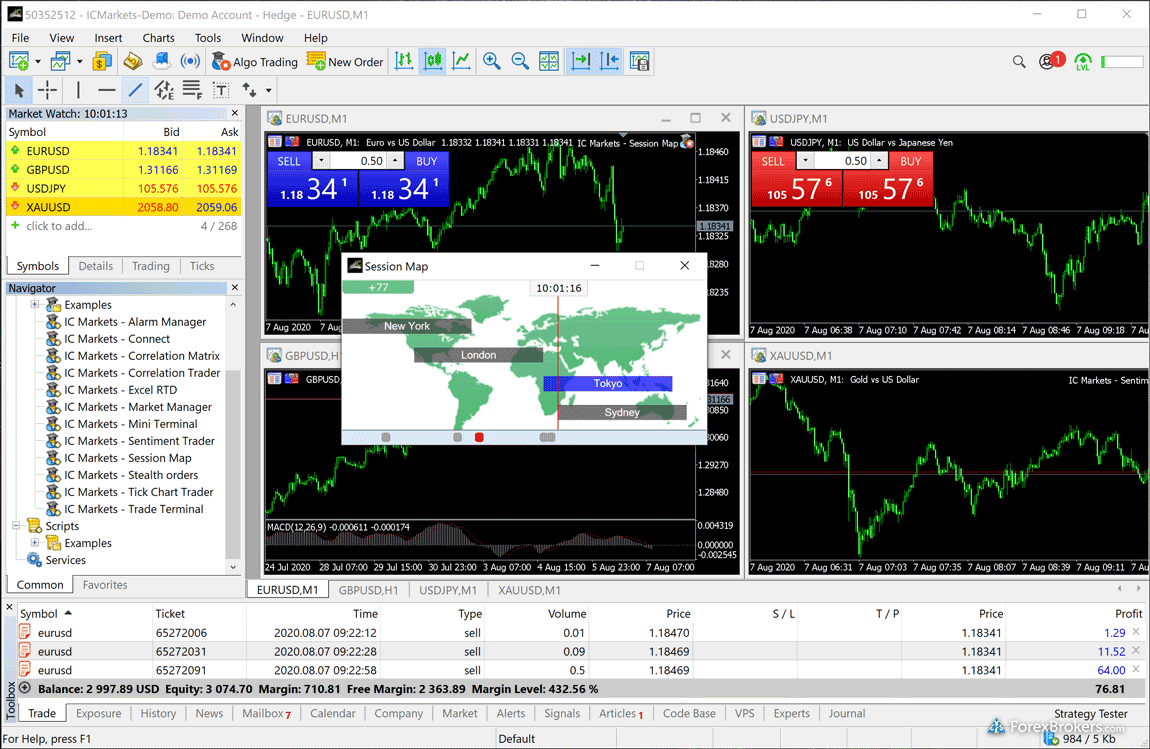Open the account notifications icon
The image size is (1150, 749).
(x=1050, y=61)
